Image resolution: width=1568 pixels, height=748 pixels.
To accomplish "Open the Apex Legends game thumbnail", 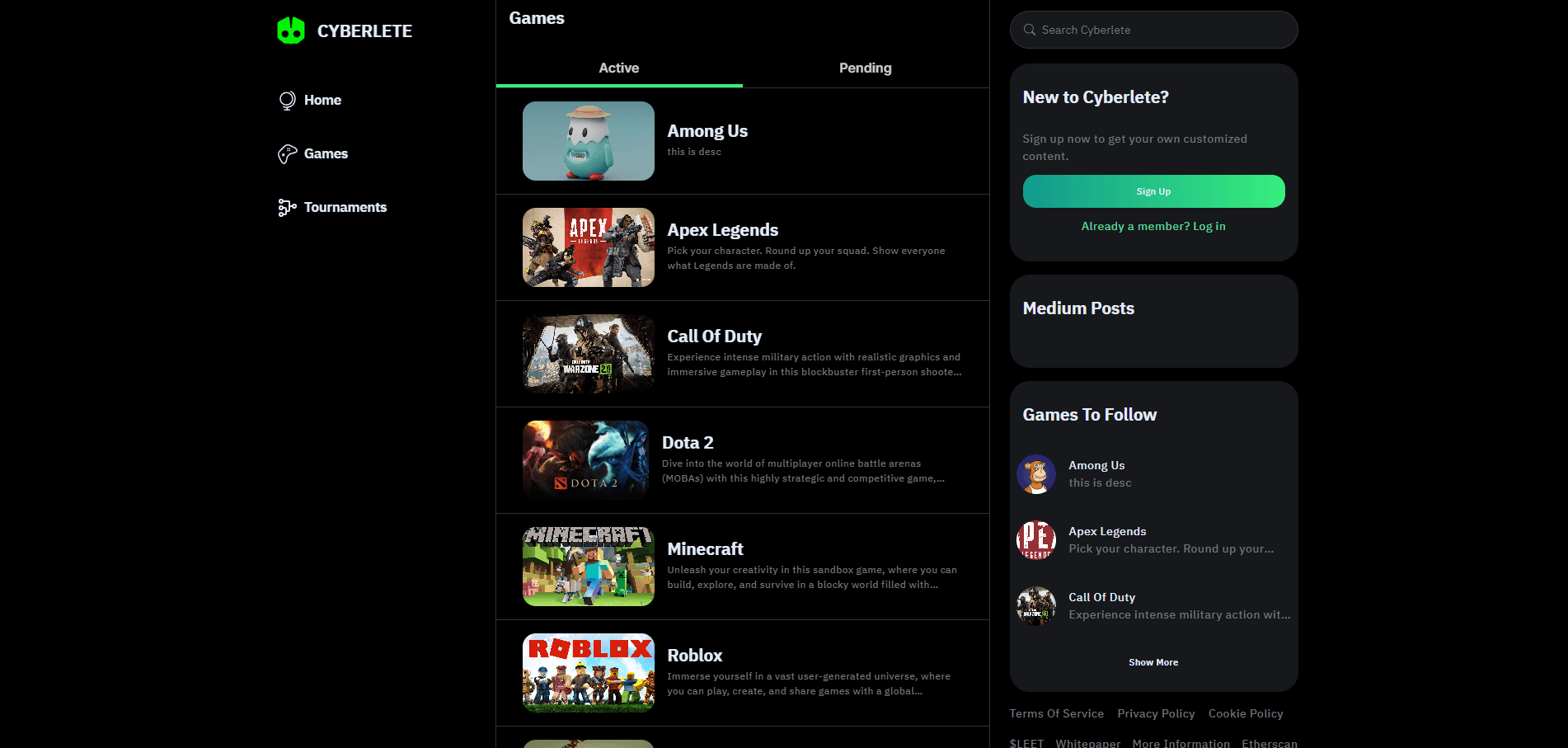I will click(589, 247).
